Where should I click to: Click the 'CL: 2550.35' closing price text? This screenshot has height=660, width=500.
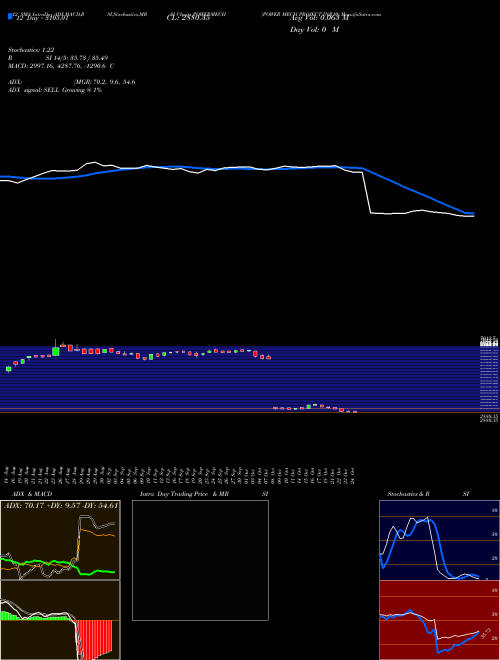click(x=188, y=18)
